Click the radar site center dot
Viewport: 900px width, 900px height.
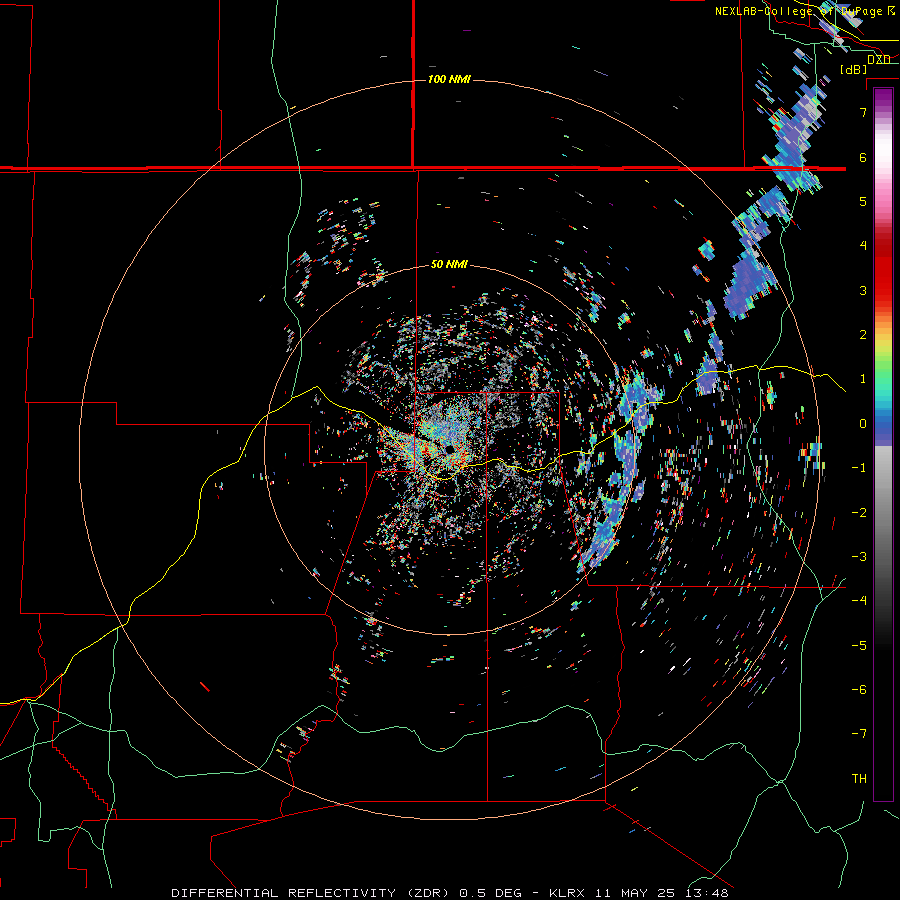[x=449, y=449]
